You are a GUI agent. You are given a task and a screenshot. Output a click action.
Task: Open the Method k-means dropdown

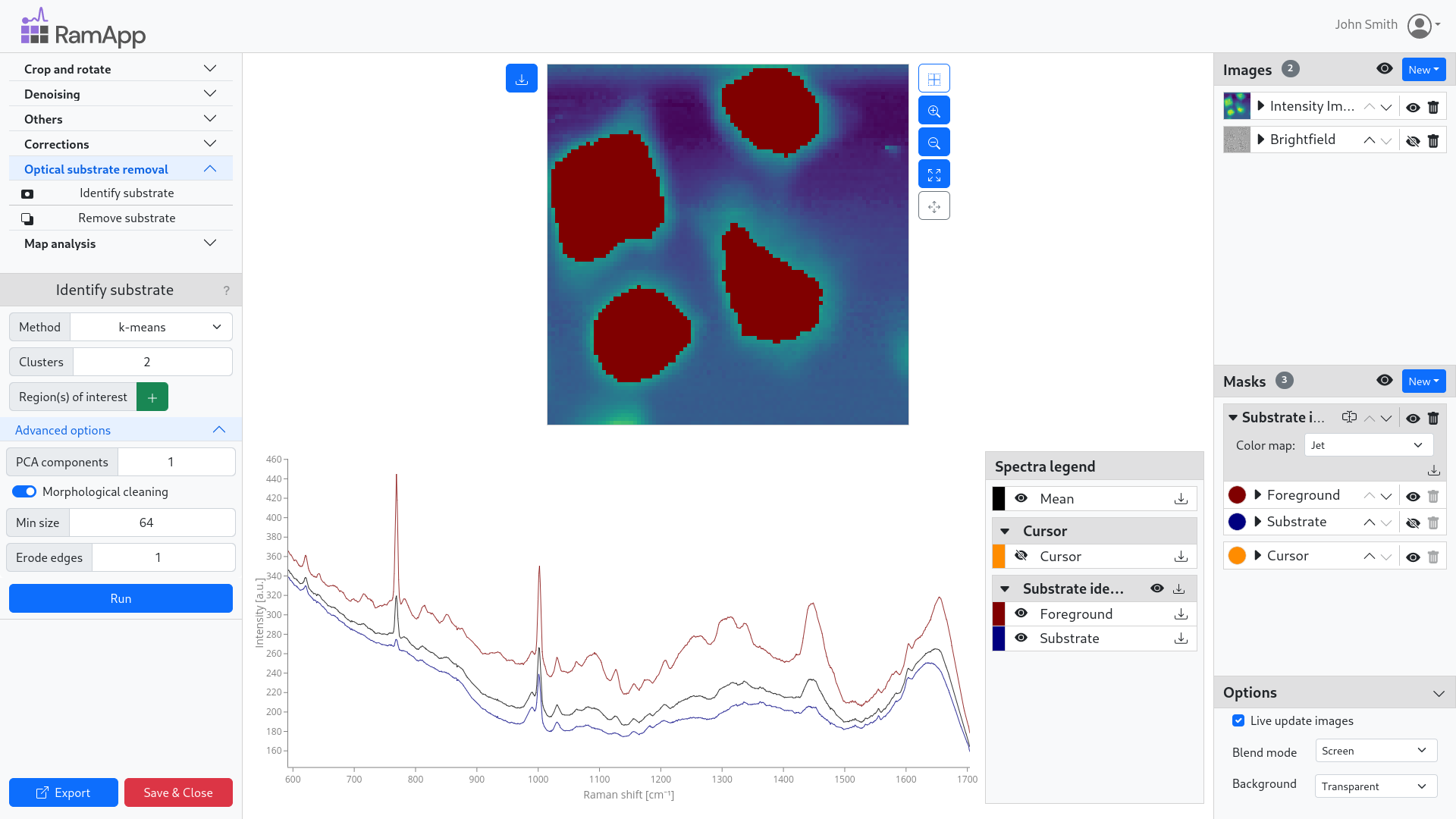pyautogui.click(x=152, y=327)
